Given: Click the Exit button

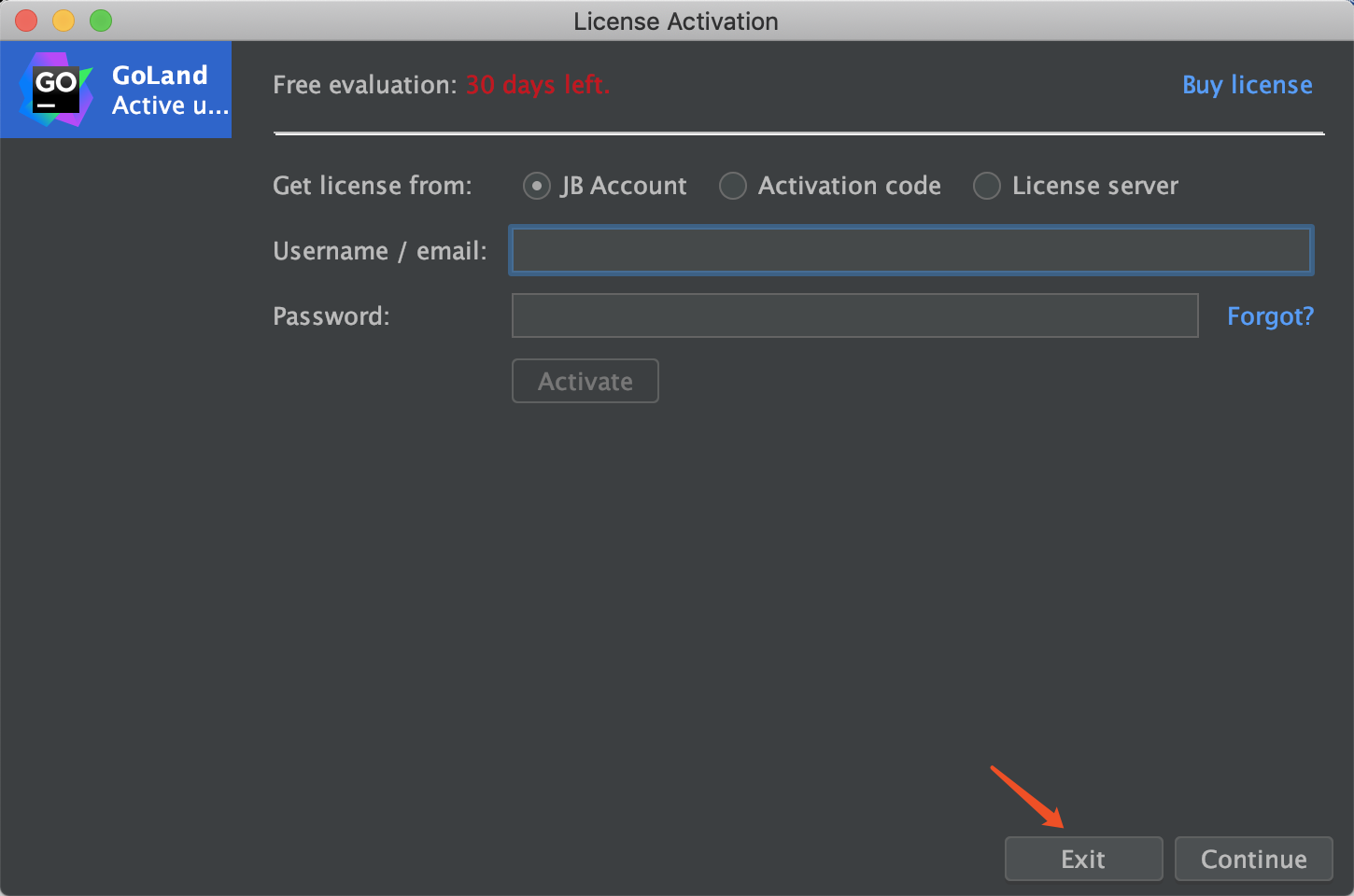Looking at the screenshot, I should pos(1083,859).
